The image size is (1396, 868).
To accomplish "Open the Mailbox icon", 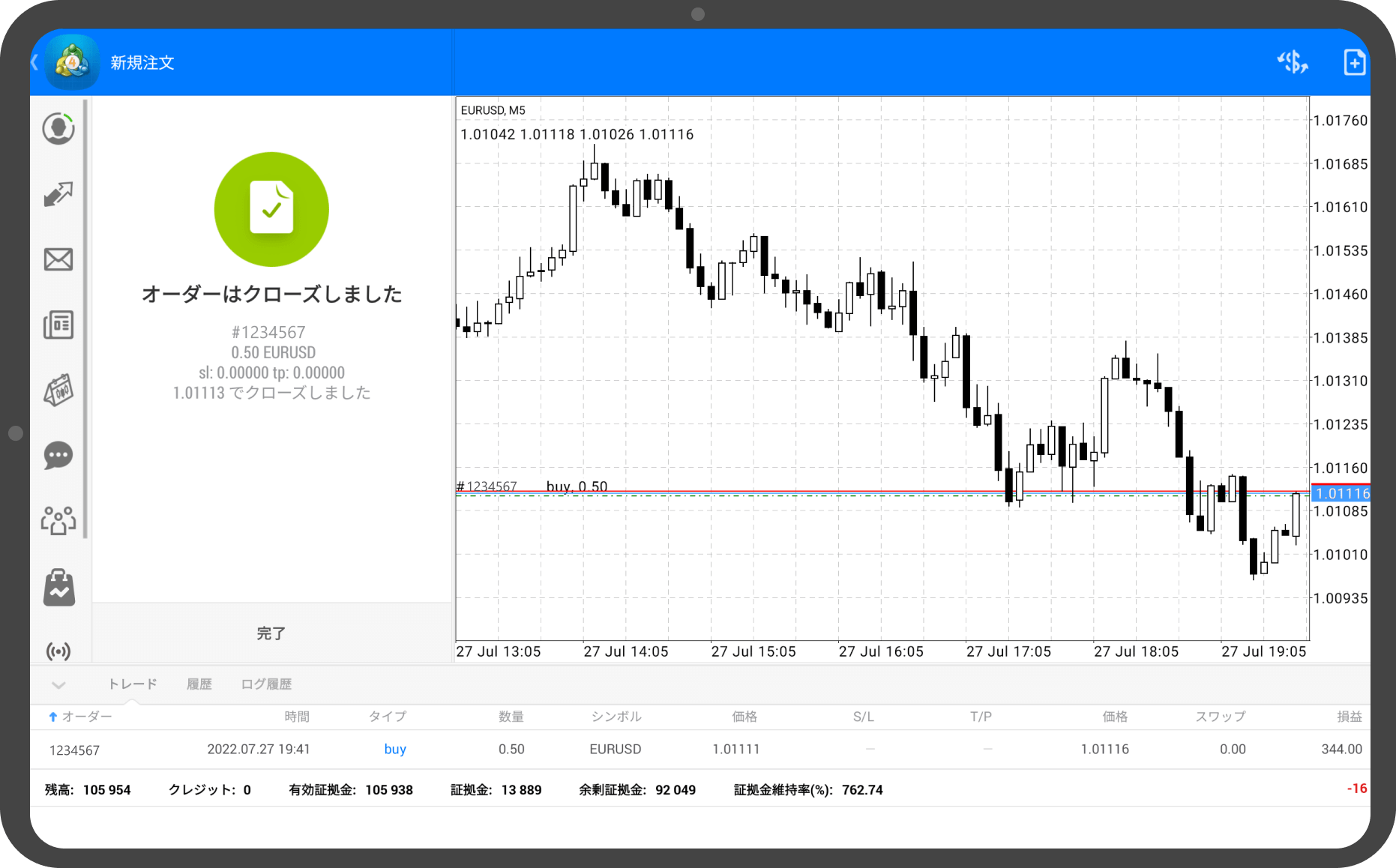I will click(x=58, y=259).
